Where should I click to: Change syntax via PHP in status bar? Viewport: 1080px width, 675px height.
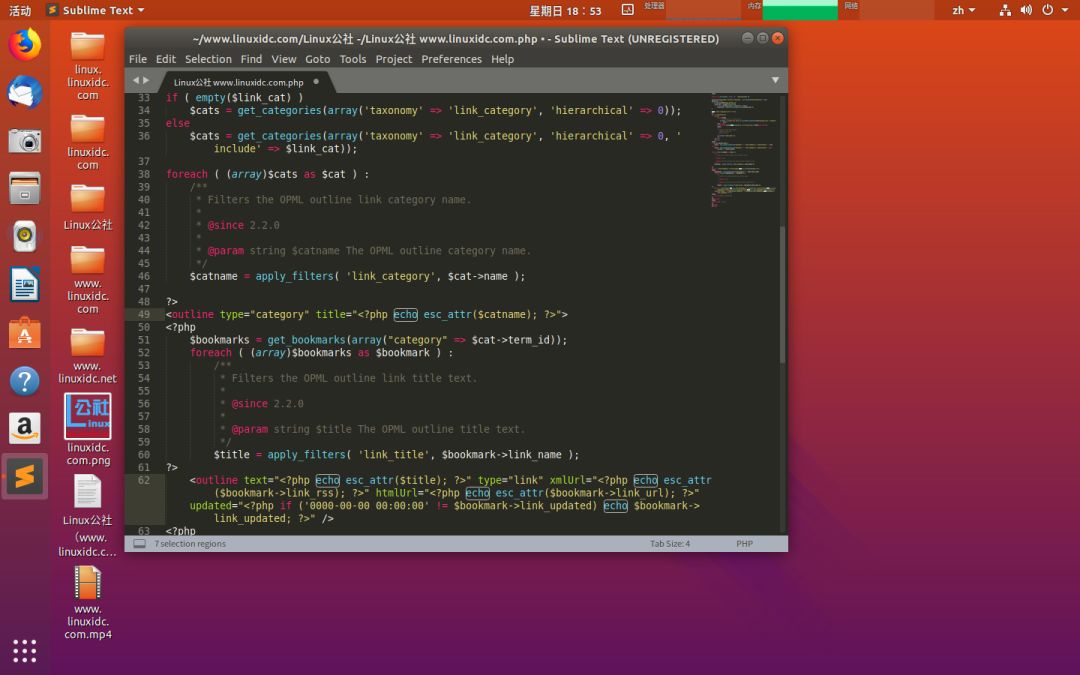[x=744, y=543]
